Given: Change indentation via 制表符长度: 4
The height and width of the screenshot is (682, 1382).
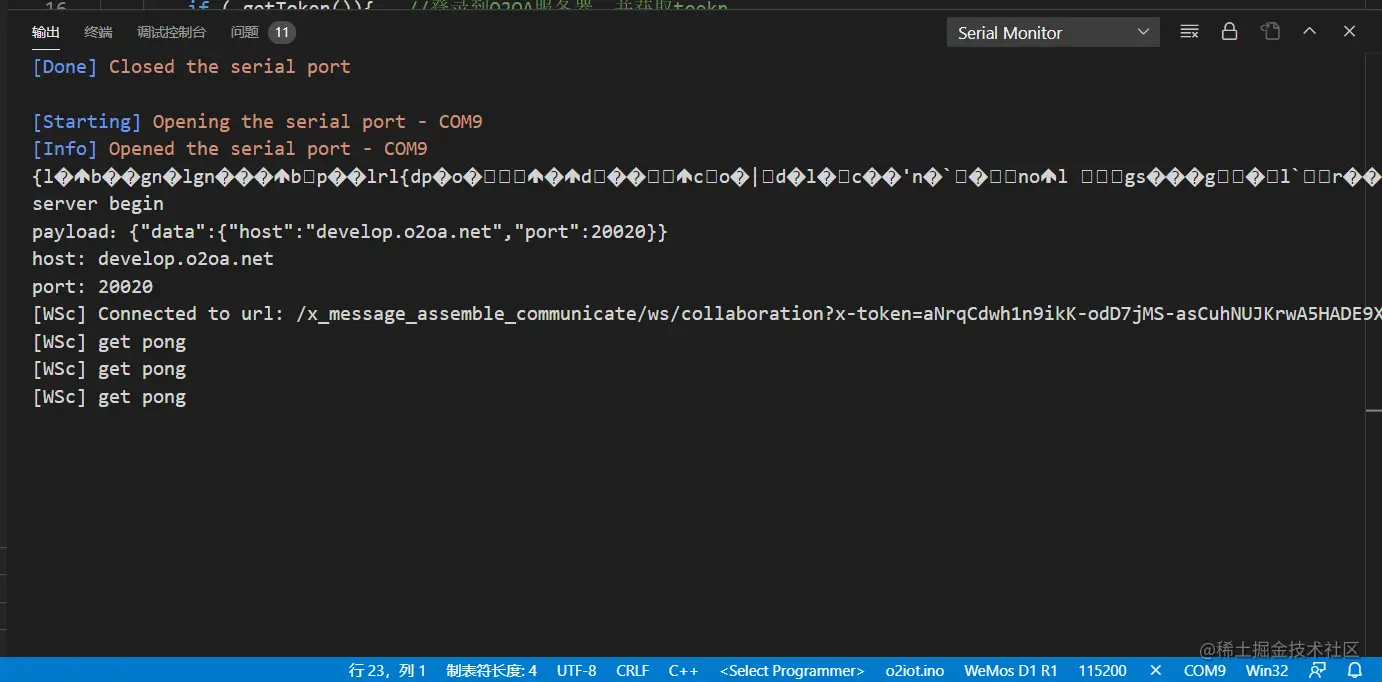Looking at the screenshot, I should coord(491,671).
